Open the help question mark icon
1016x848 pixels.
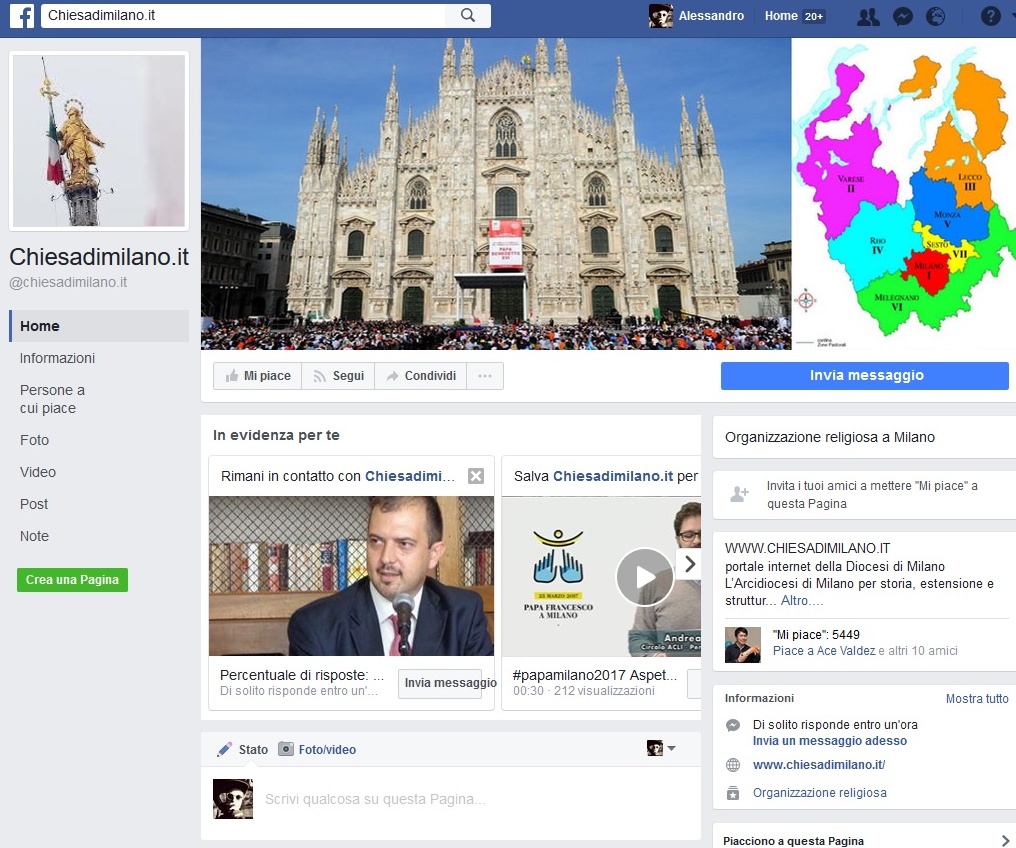990,16
